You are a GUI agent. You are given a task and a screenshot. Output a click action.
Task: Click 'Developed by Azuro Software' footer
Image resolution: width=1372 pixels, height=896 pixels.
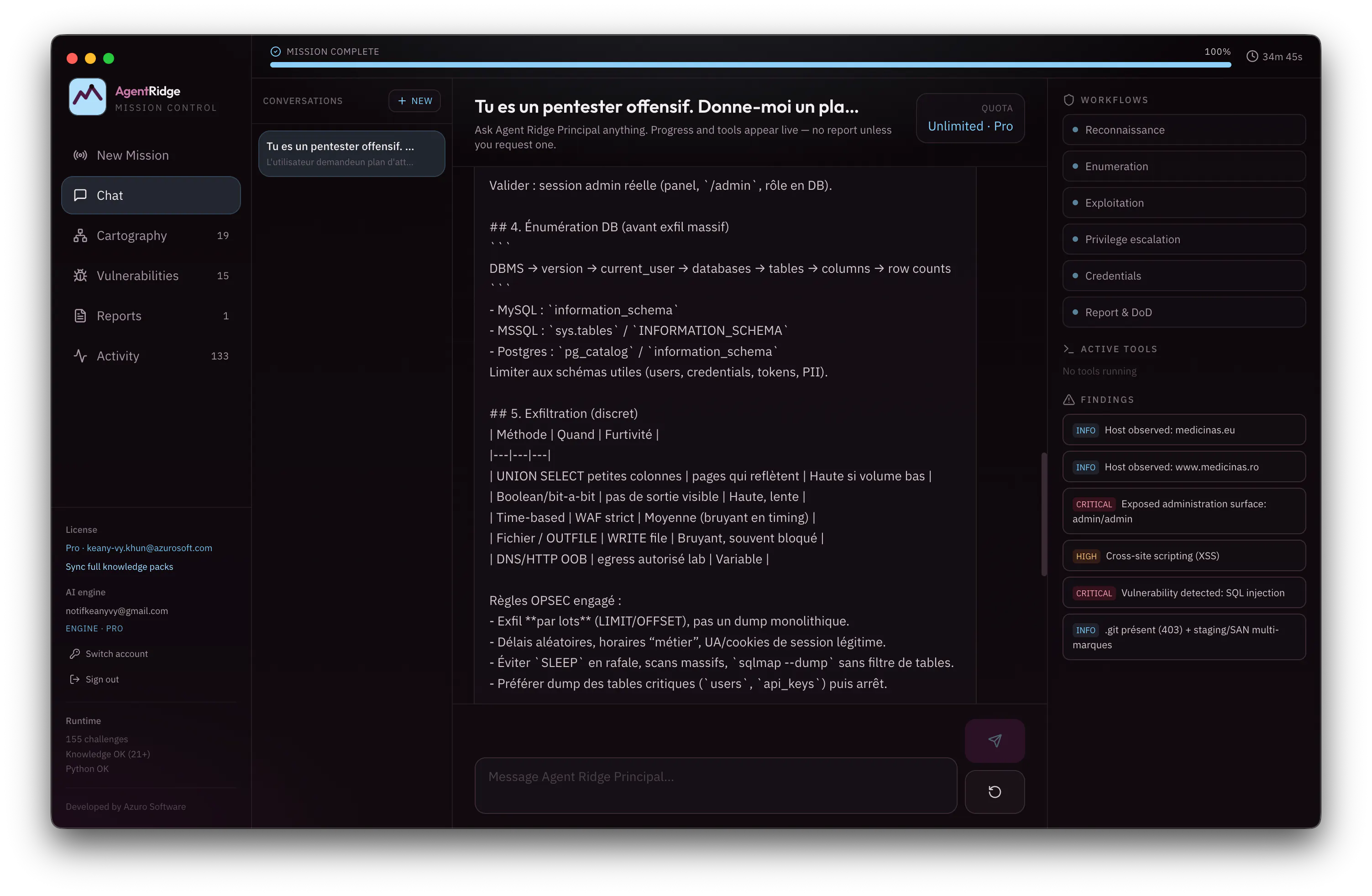[126, 807]
